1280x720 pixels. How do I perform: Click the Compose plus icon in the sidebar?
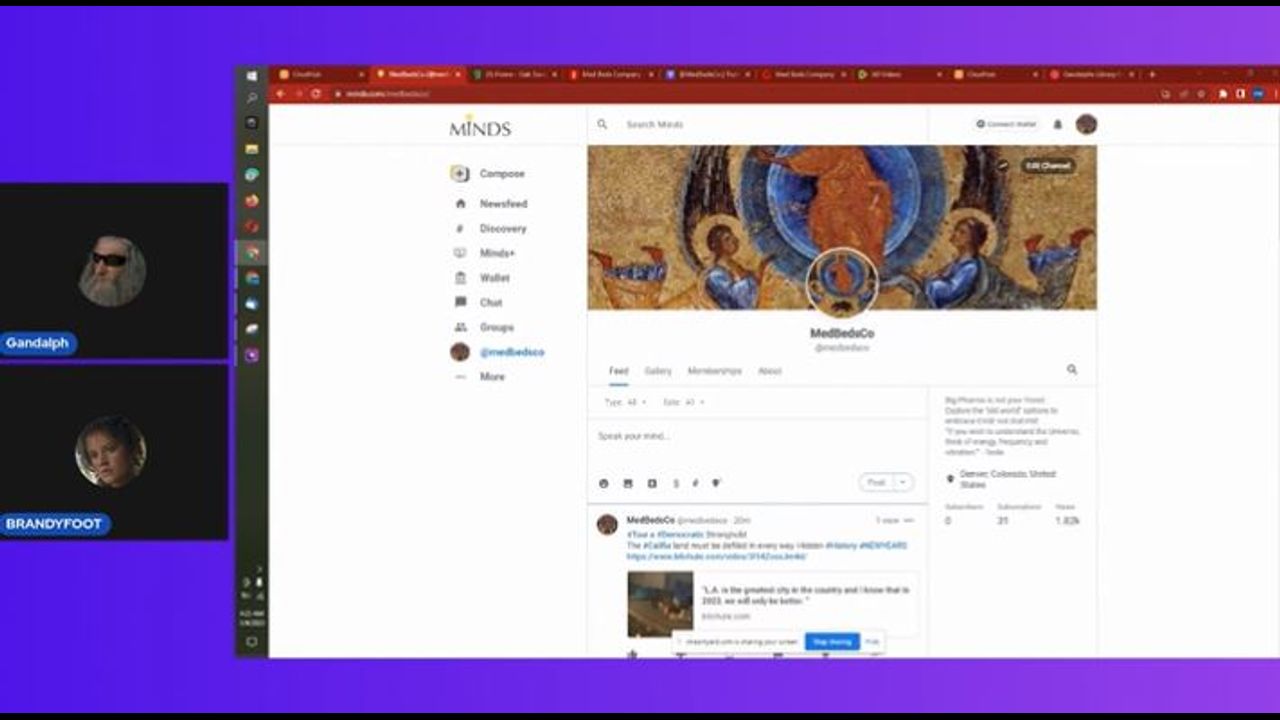(x=460, y=174)
